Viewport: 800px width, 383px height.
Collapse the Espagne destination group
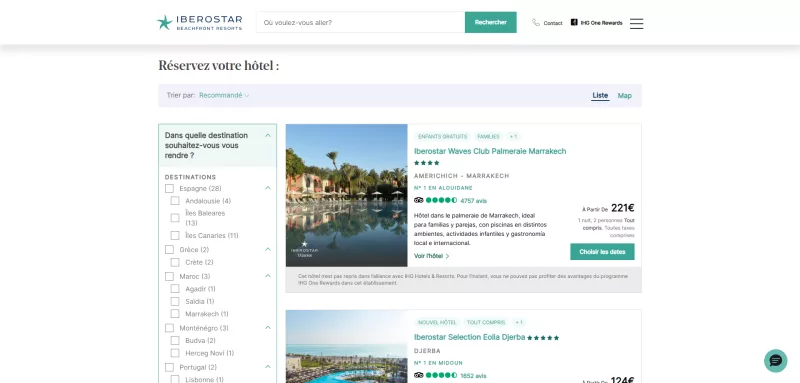point(268,188)
